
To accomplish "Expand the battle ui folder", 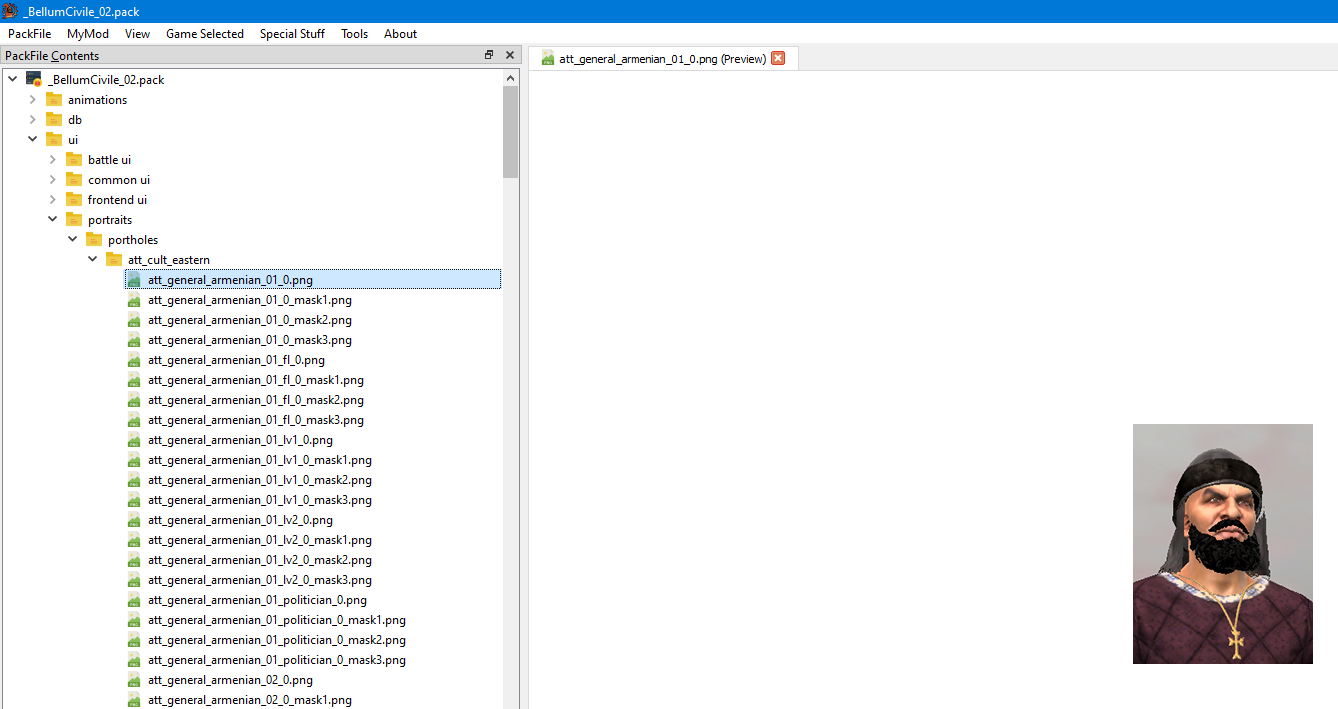I will coord(53,159).
